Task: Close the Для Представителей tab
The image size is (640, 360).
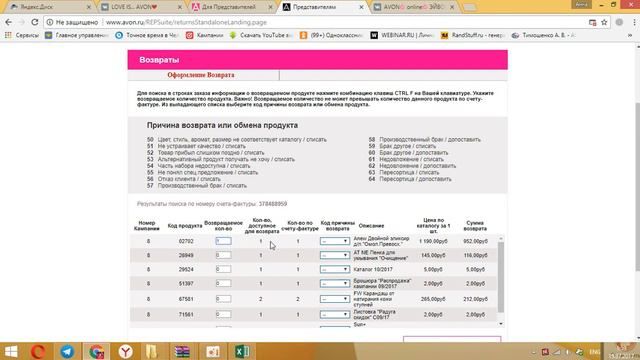Action: [270, 7]
